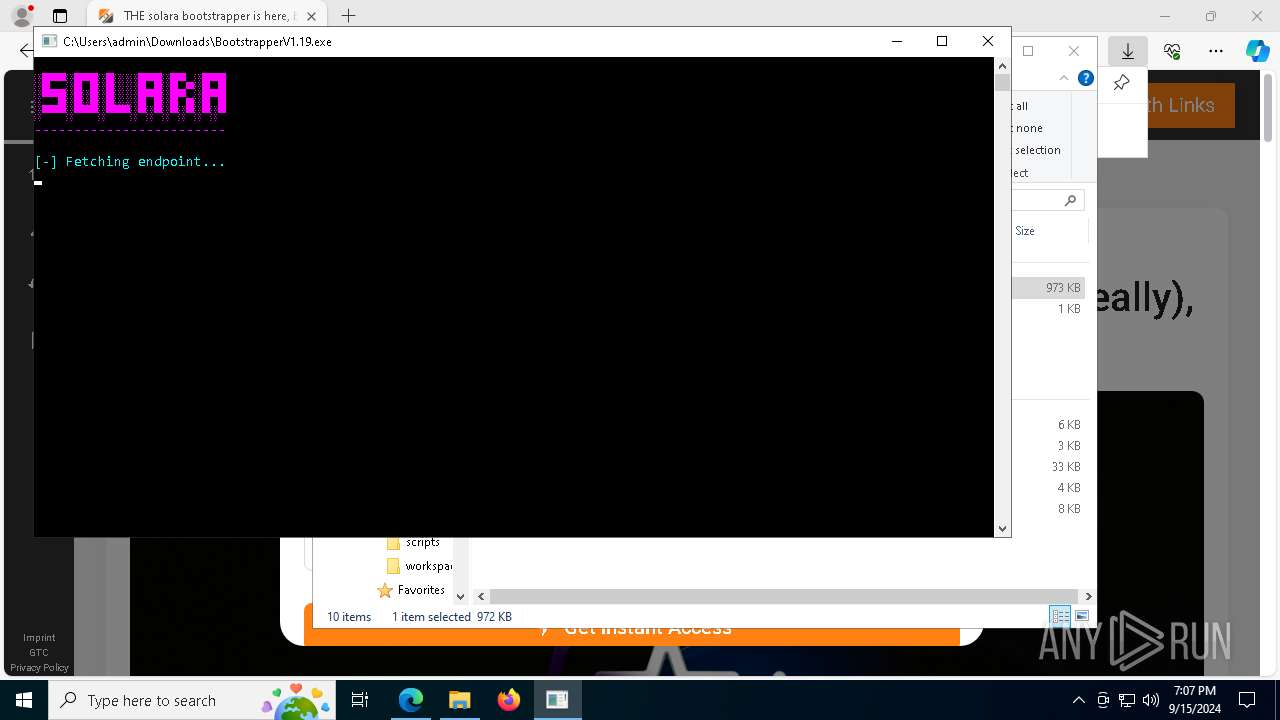Choose Select all in the Explorer ribbon
The image size is (1280, 720).
tap(1020, 106)
